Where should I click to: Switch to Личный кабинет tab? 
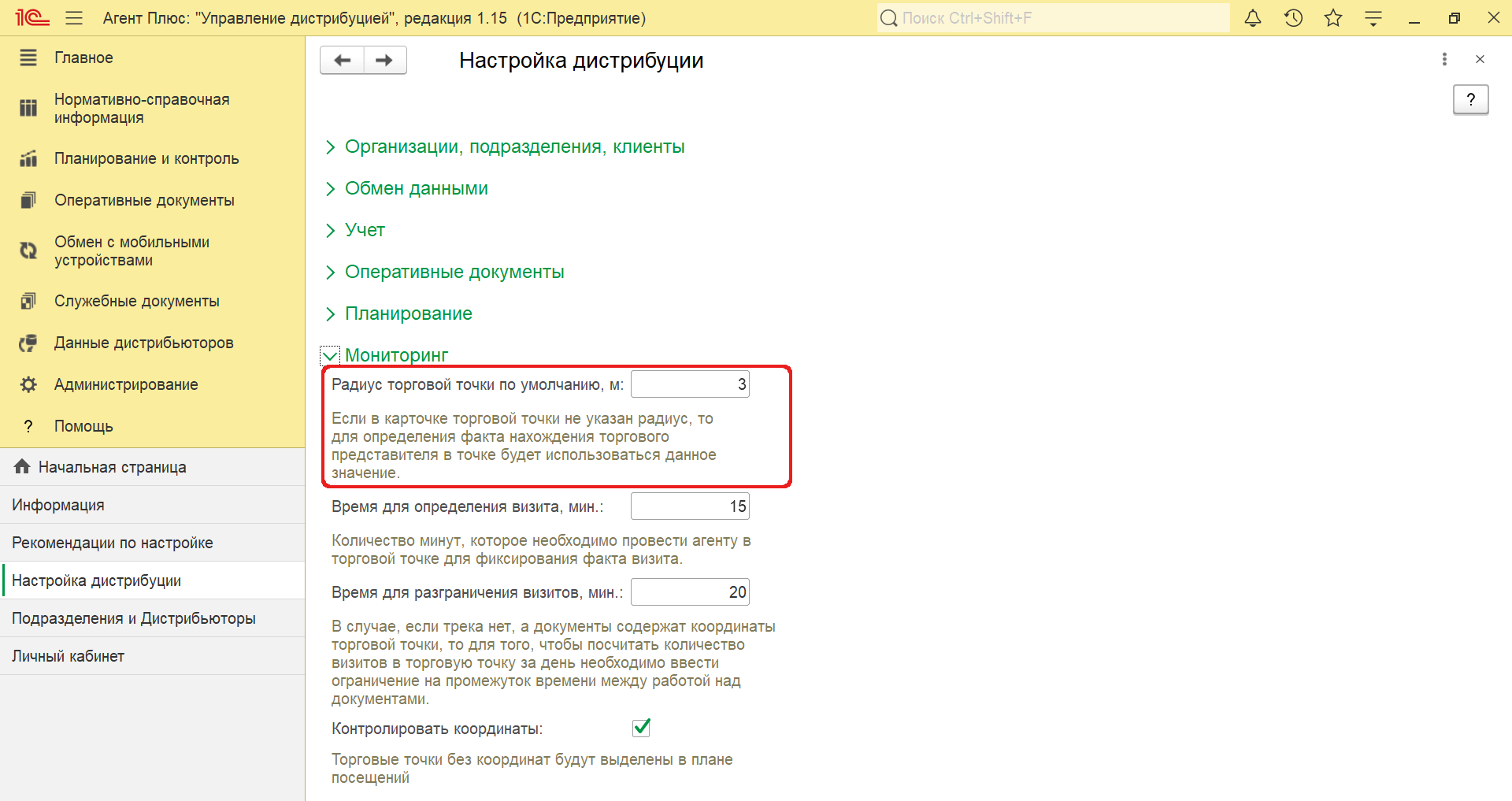coord(152,656)
